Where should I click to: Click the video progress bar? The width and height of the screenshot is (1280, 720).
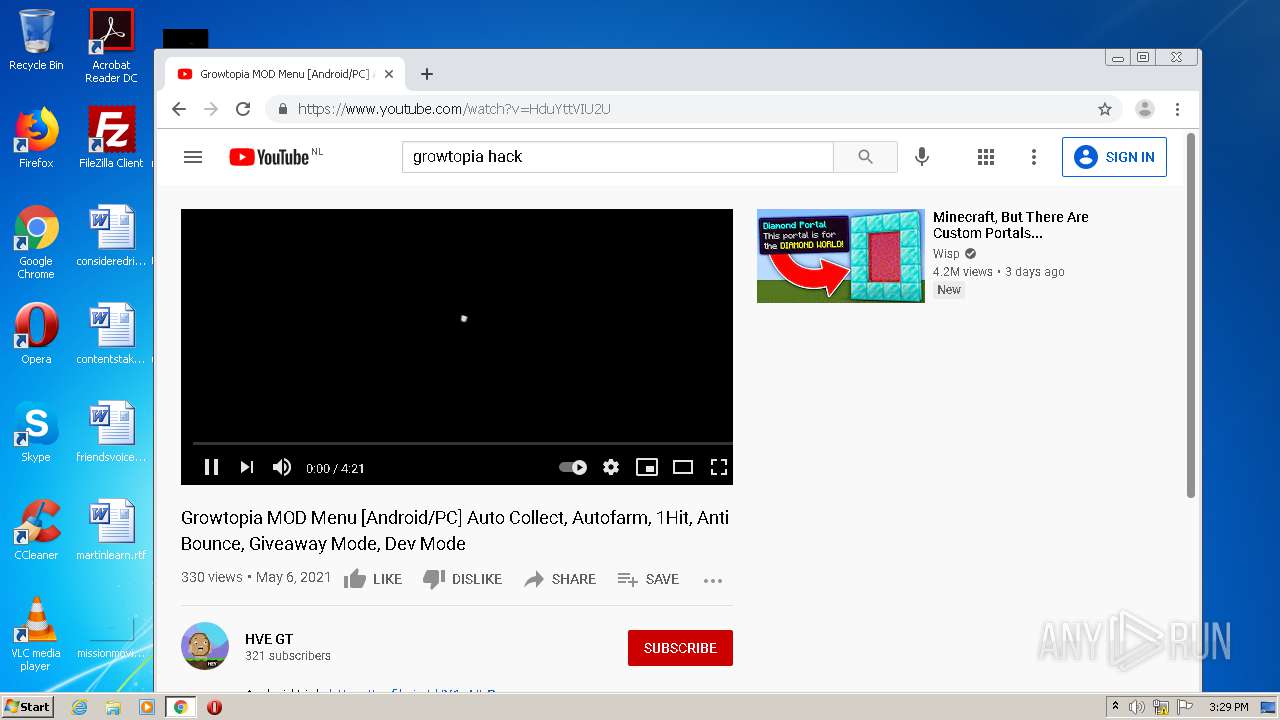(462, 443)
